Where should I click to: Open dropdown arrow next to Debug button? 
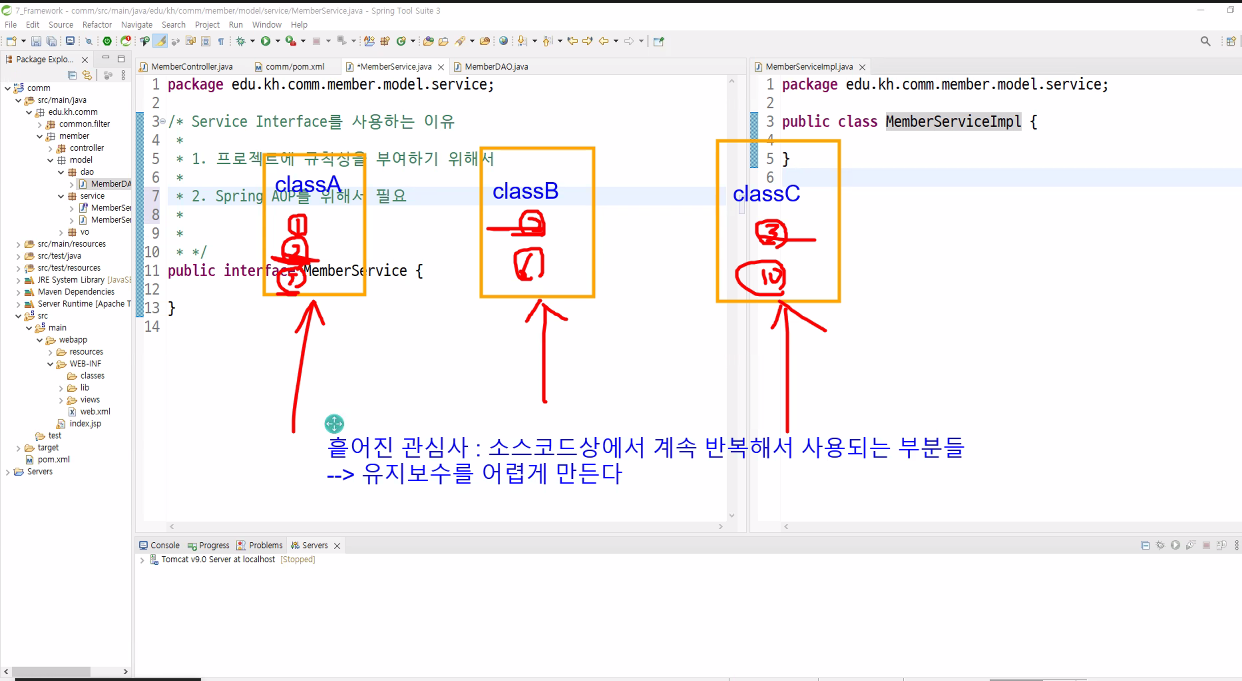[252, 41]
